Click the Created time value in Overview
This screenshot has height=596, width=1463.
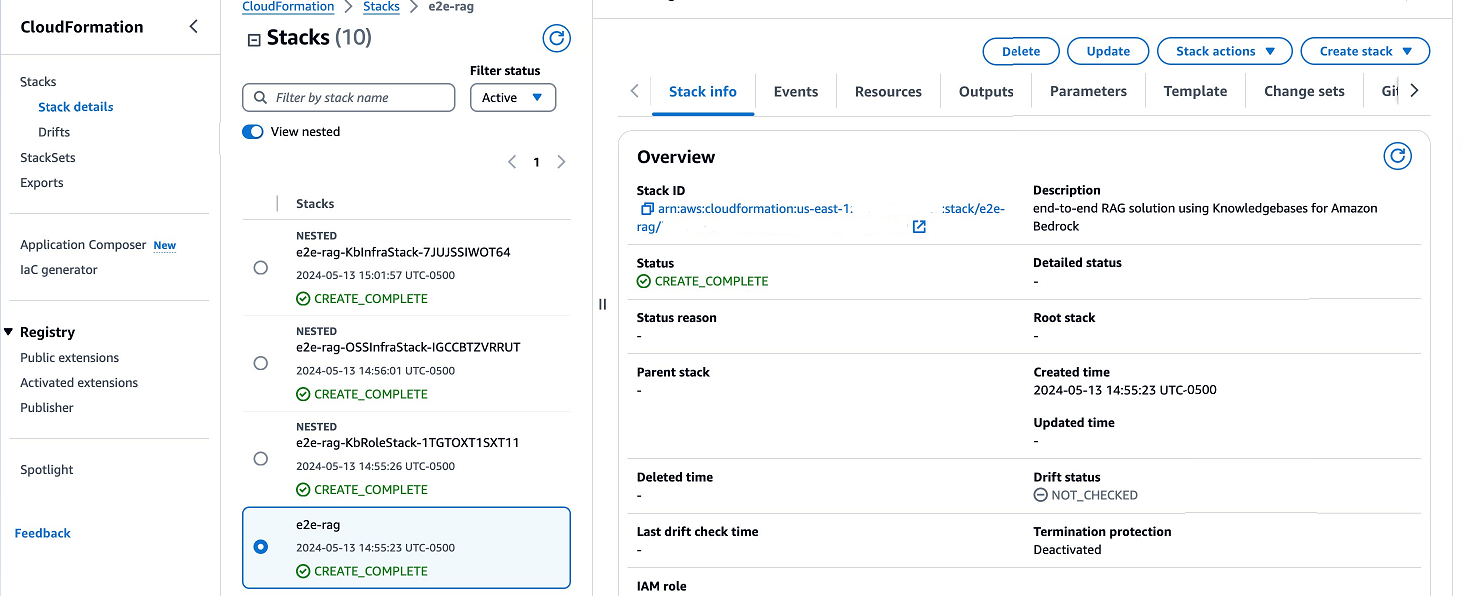click(x=1125, y=390)
